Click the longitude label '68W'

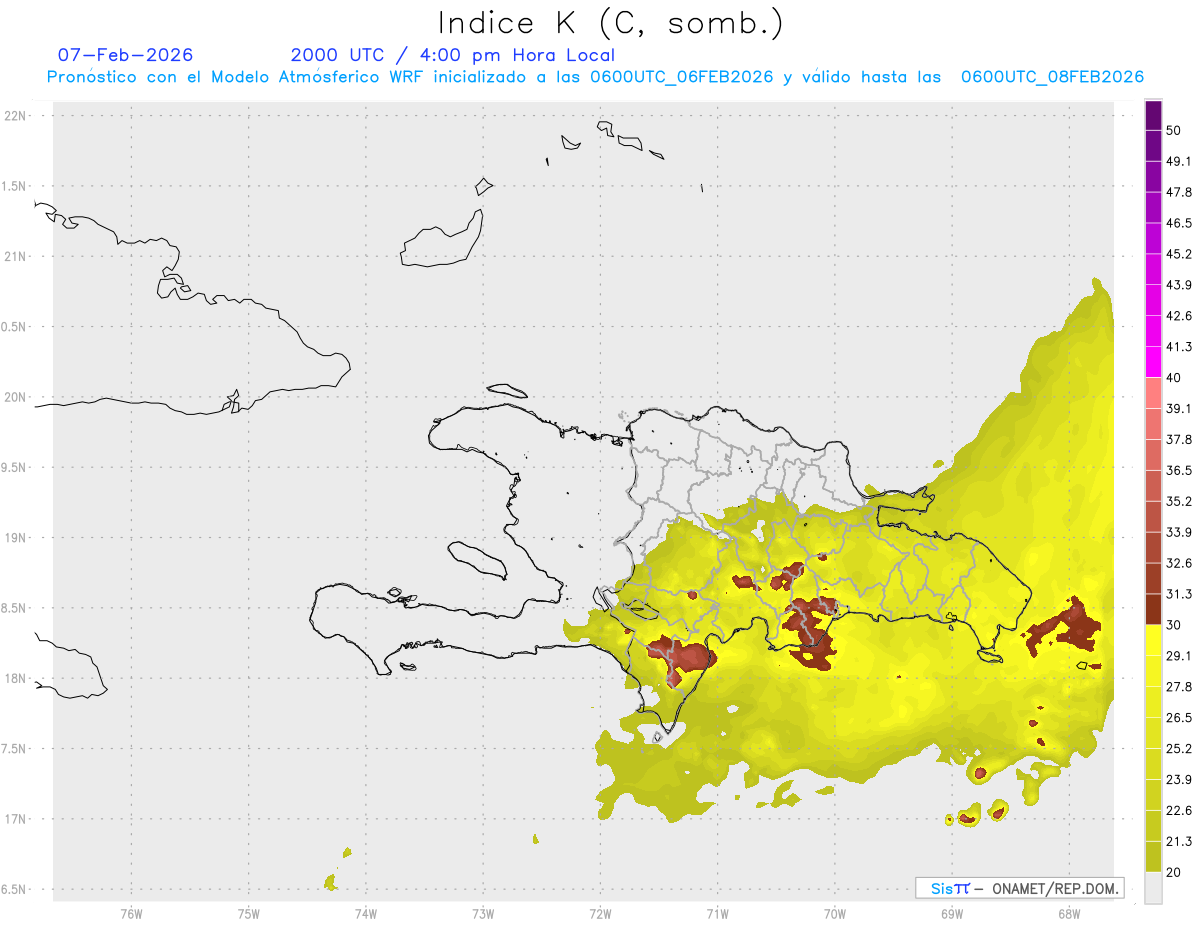point(1068,913)
